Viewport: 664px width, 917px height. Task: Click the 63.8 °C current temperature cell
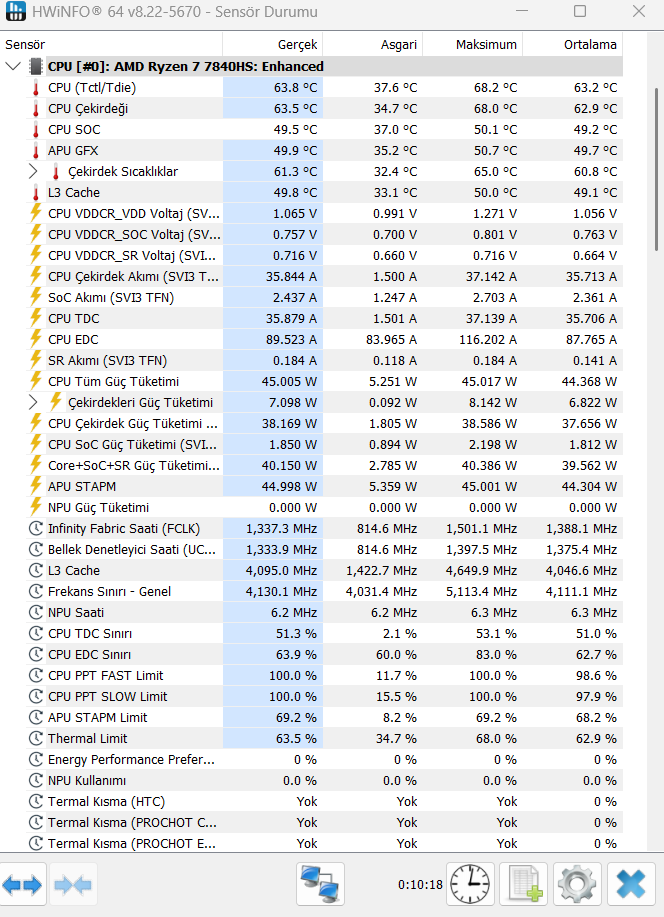point(273,88)
